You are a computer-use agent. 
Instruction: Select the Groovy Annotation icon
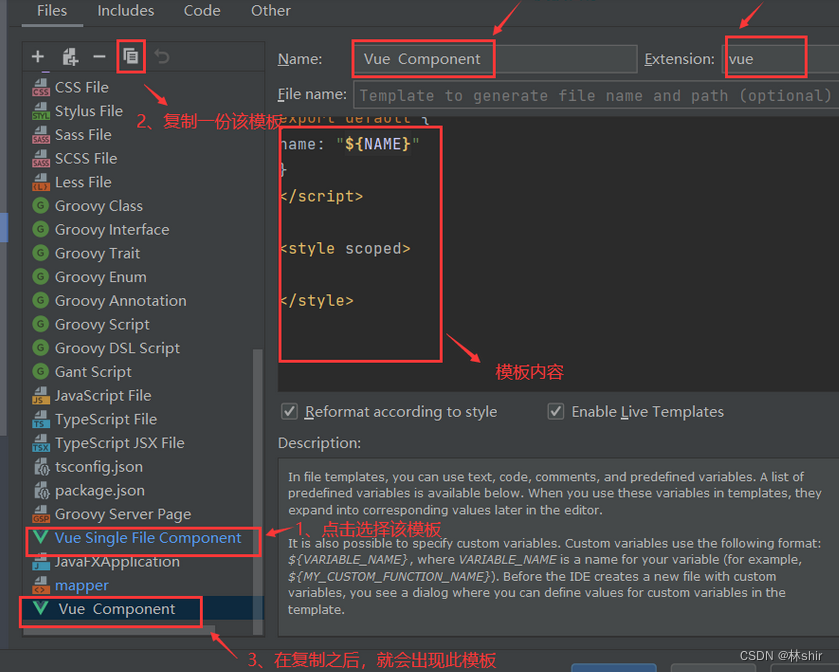[x=41, y=301]
